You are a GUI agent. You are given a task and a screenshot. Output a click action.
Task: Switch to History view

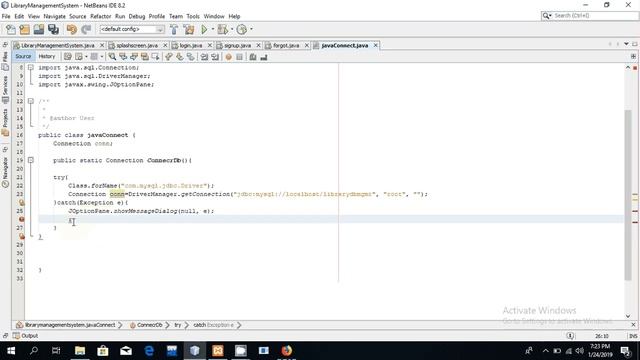tap(47, 56)
